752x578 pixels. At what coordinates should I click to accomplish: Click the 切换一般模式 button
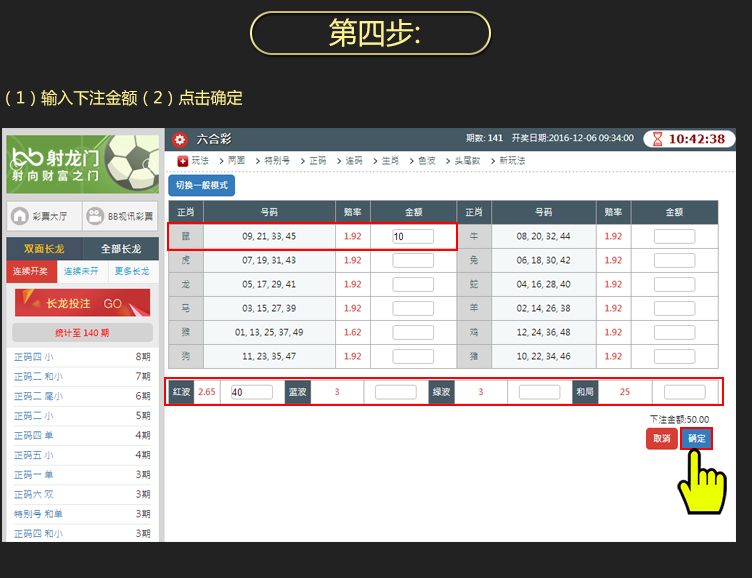click(201, 185)
